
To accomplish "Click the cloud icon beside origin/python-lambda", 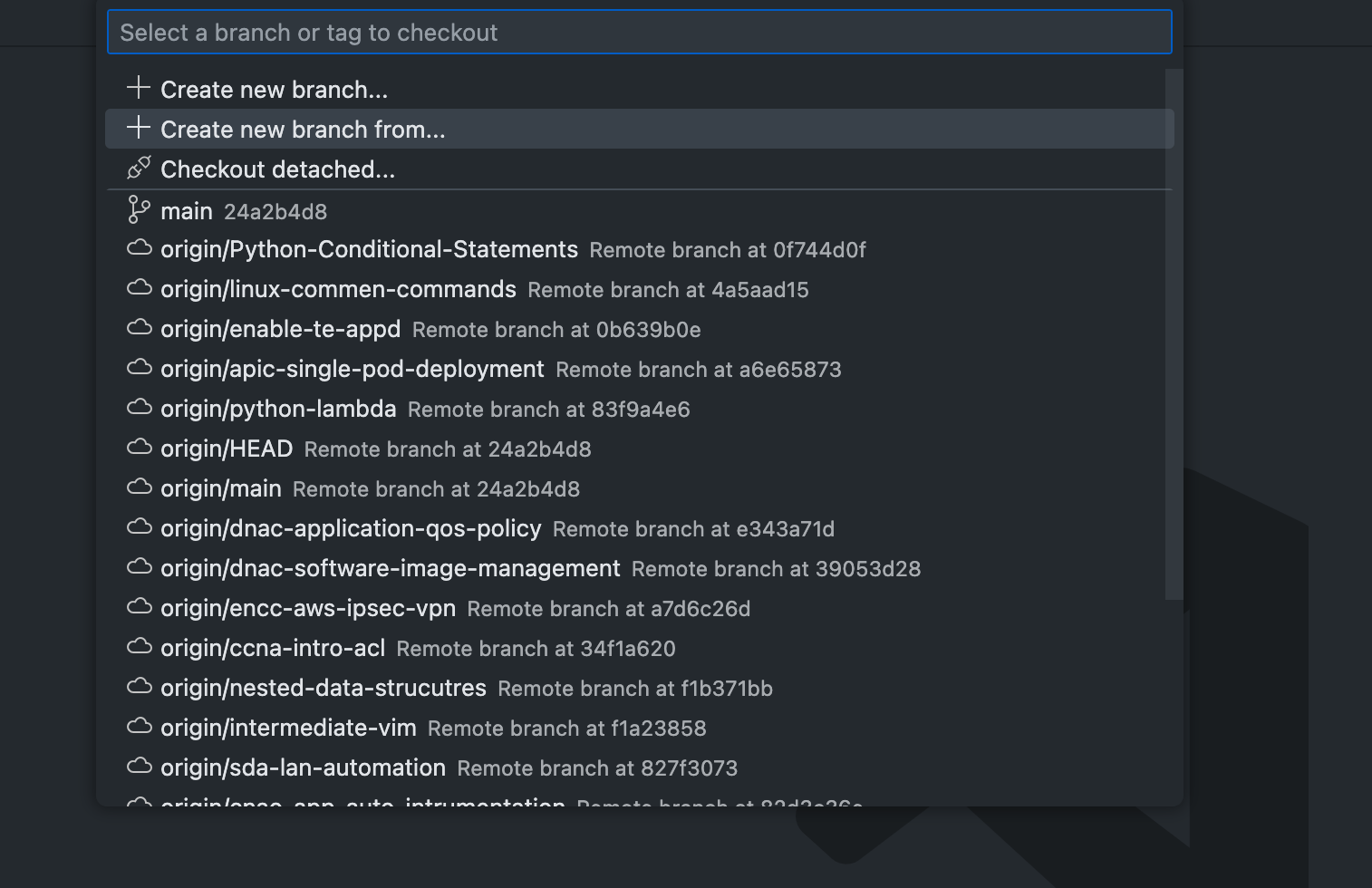I will pos(140,407).
